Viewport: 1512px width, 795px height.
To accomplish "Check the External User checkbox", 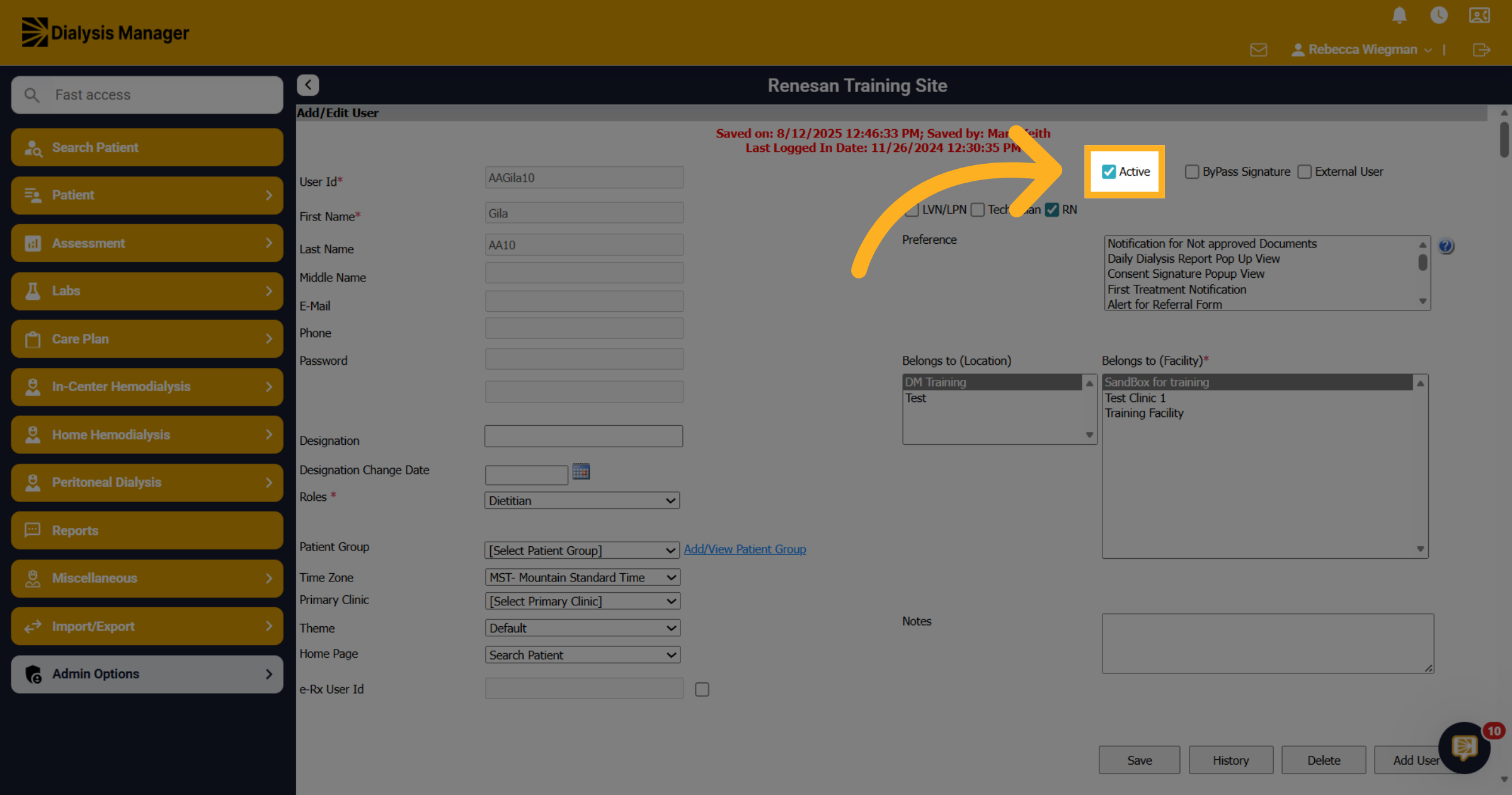I will pyautogui.click(x=1305, y=172).
